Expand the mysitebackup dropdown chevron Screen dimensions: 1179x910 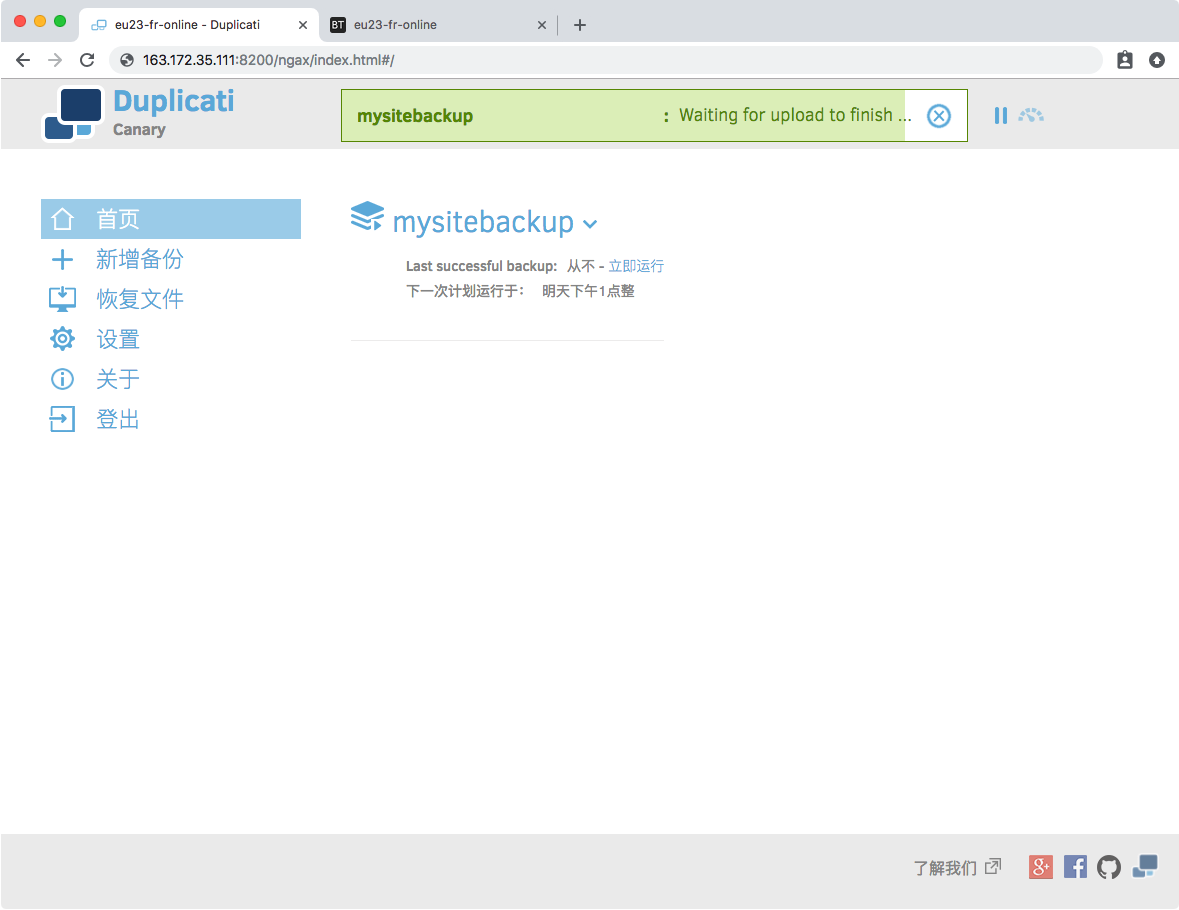pos(590,224)
